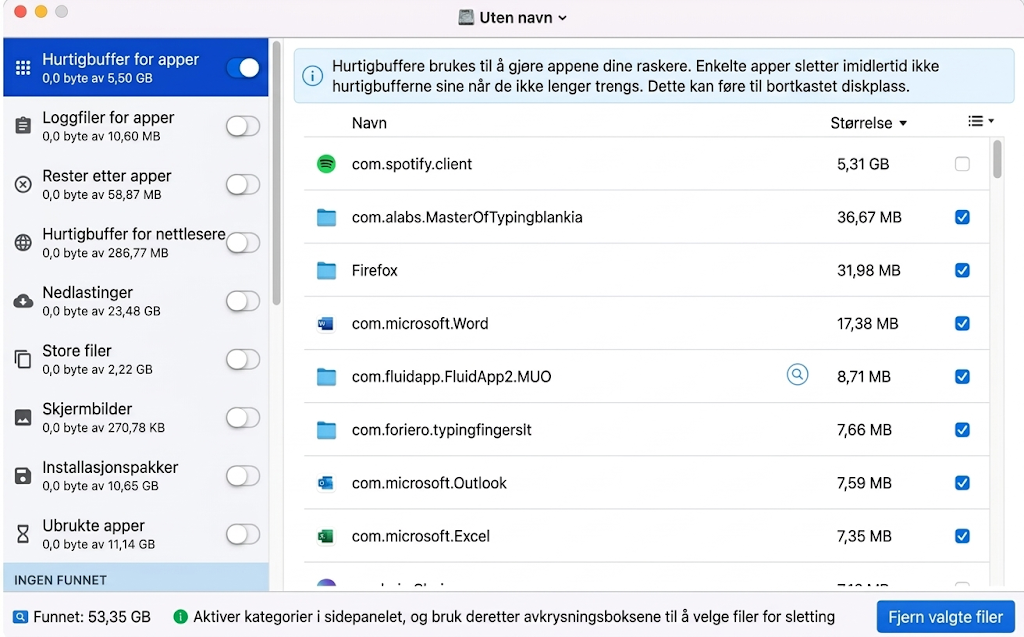Sort by the Navn column header
The width and height of the screenshot is (1024, 637).
tap(369, 123)
